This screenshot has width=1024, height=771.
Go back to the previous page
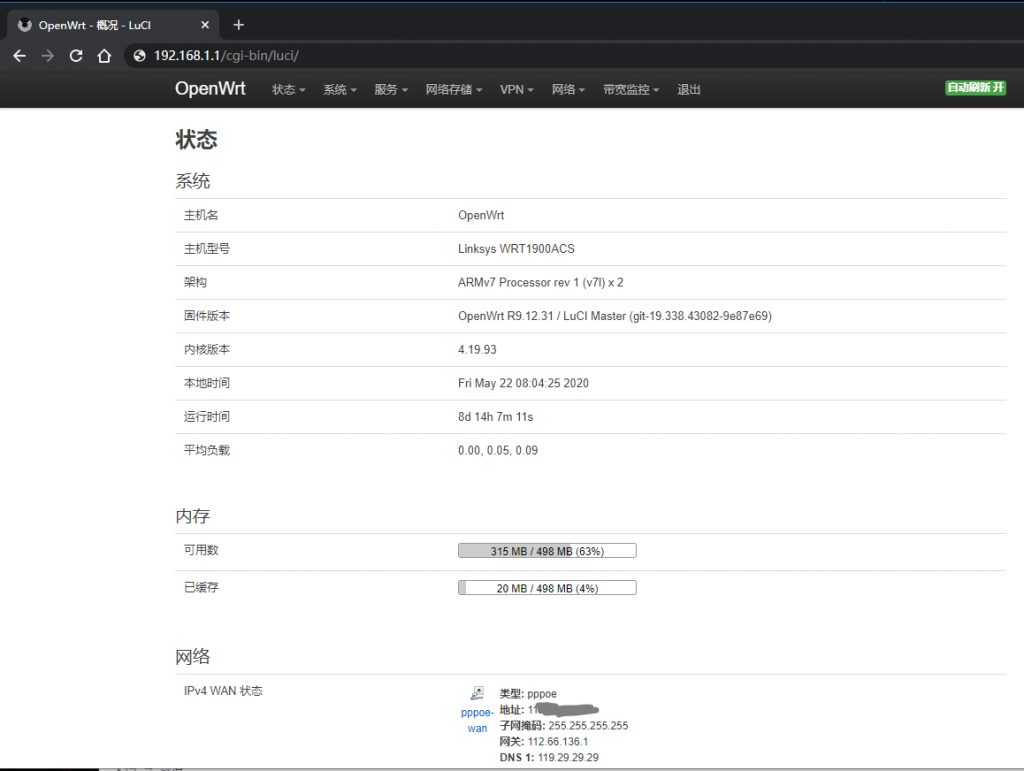pos(20,56)
